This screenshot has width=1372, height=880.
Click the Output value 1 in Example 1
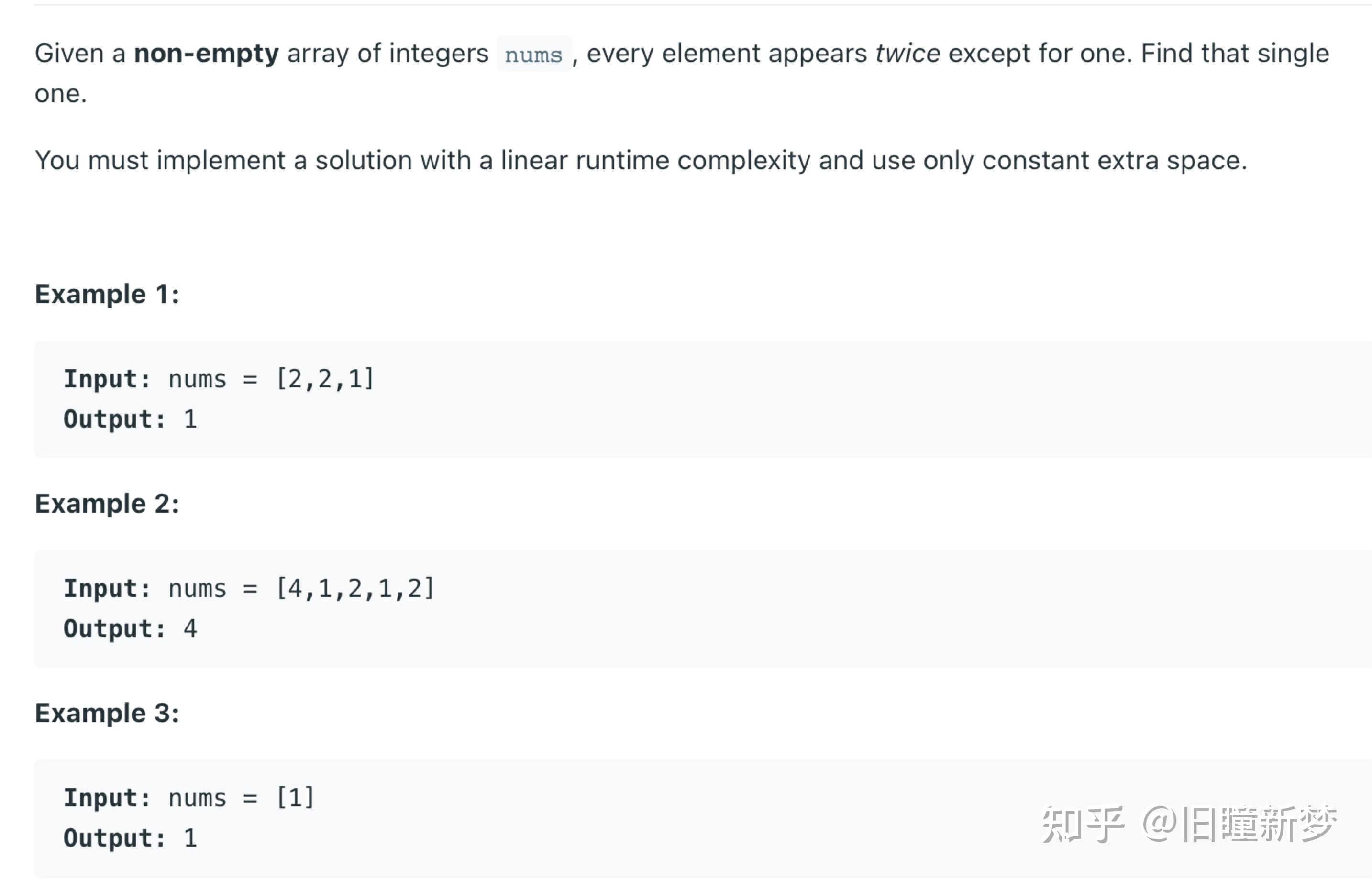point(190,419)
